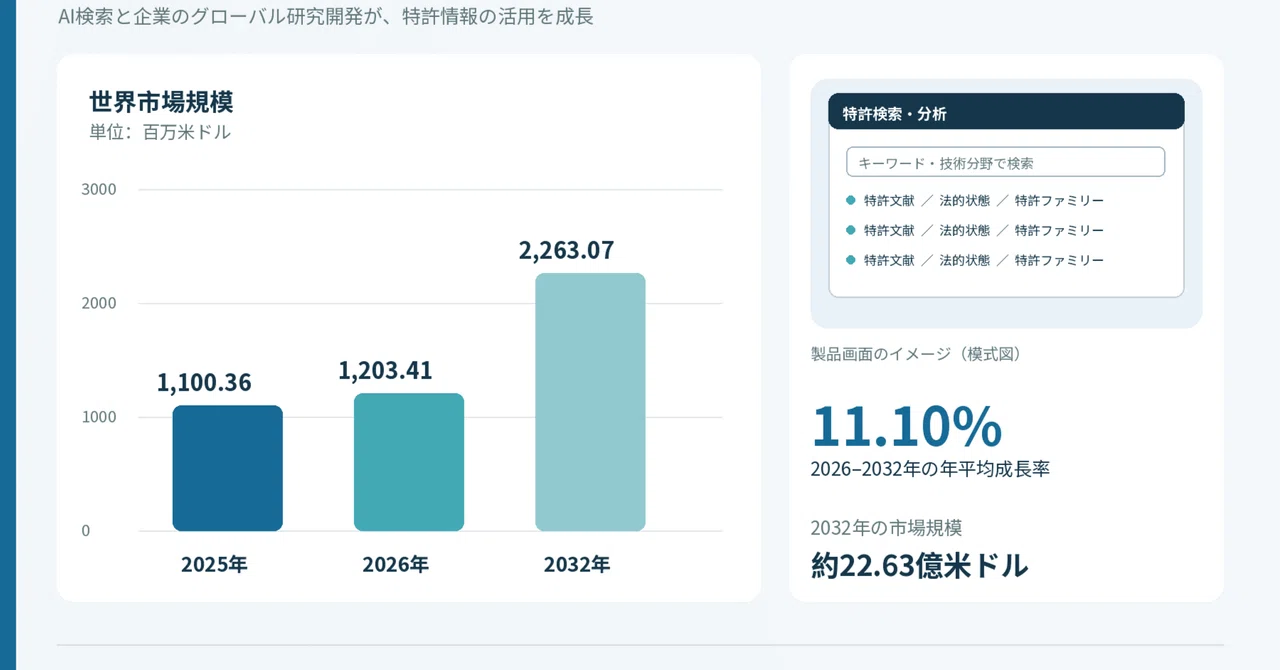Select the 2,263.07 value label

(x=566, y=250)
